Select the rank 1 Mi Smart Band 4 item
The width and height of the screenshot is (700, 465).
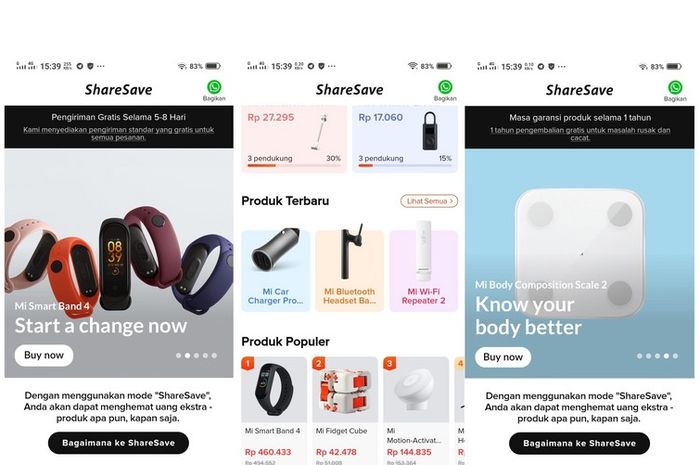[x=274, y=411]
